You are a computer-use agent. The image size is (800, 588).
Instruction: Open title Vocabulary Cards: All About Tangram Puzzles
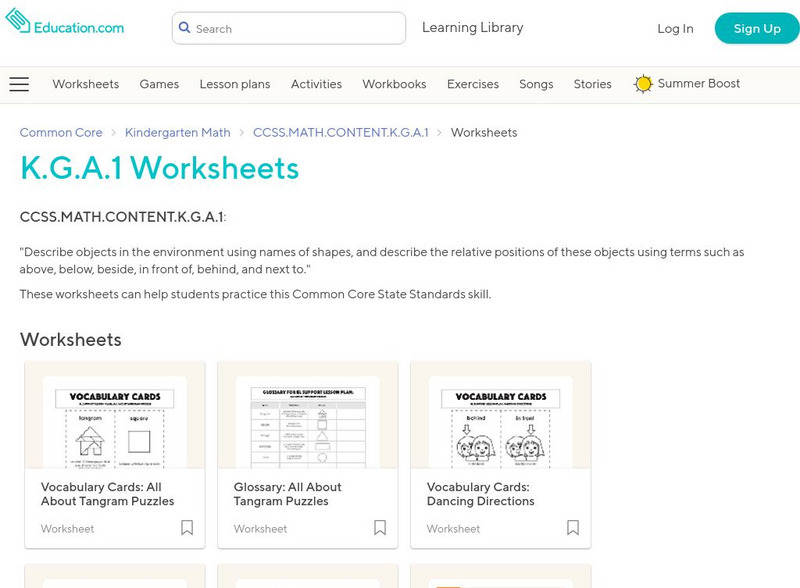[x=108, y=494]
